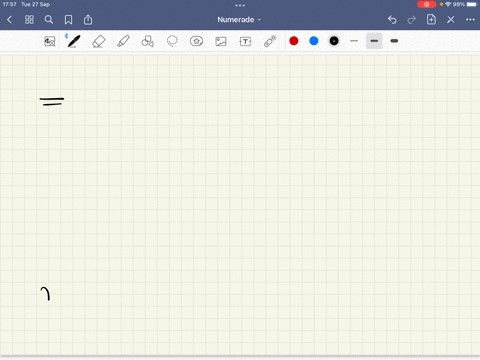The height and width of the screenshot is (360, 480).
Task: Activate the zoom window tool
Action: [50, 41]
